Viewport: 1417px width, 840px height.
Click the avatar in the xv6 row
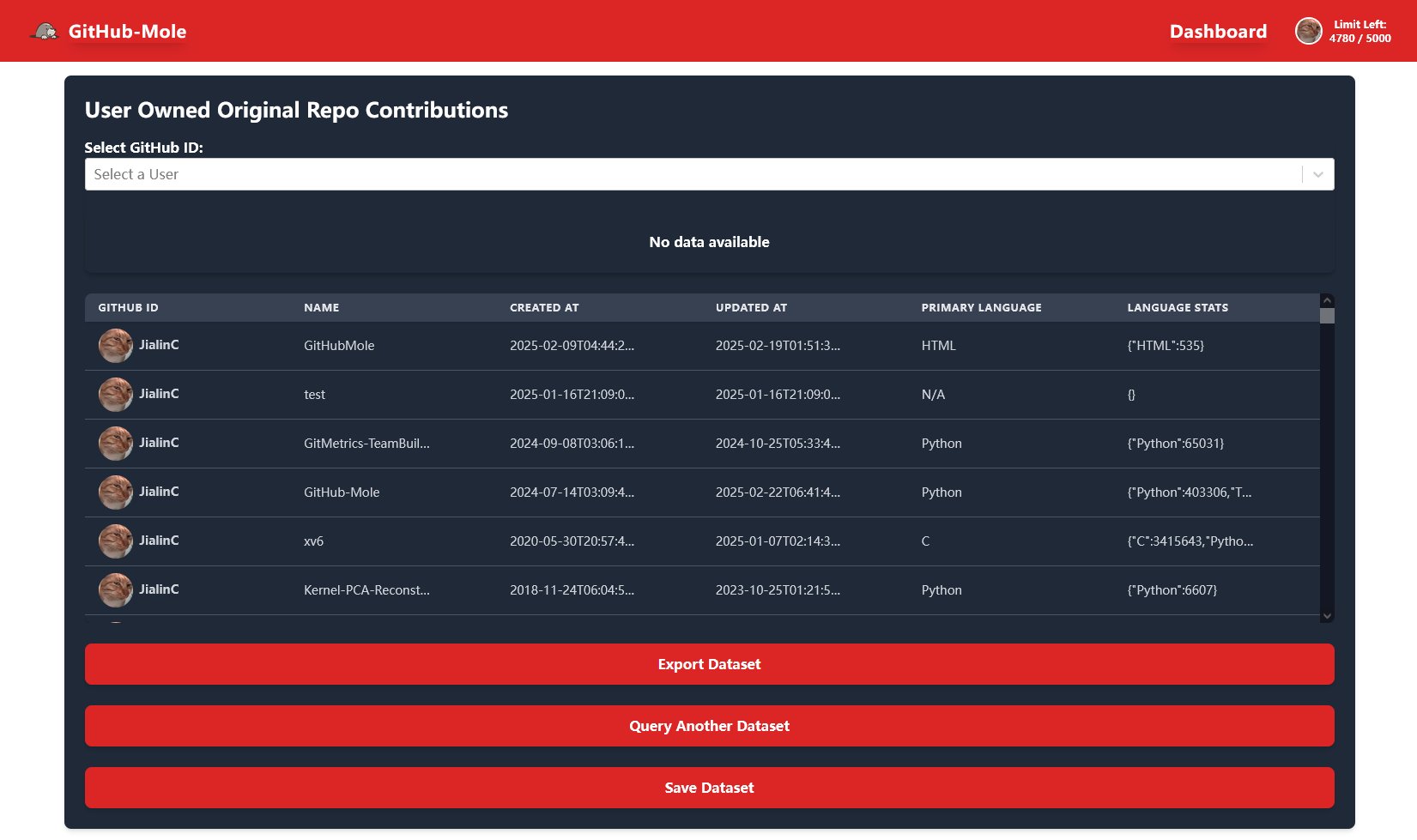pyautogui.click(x=115, y=541)
